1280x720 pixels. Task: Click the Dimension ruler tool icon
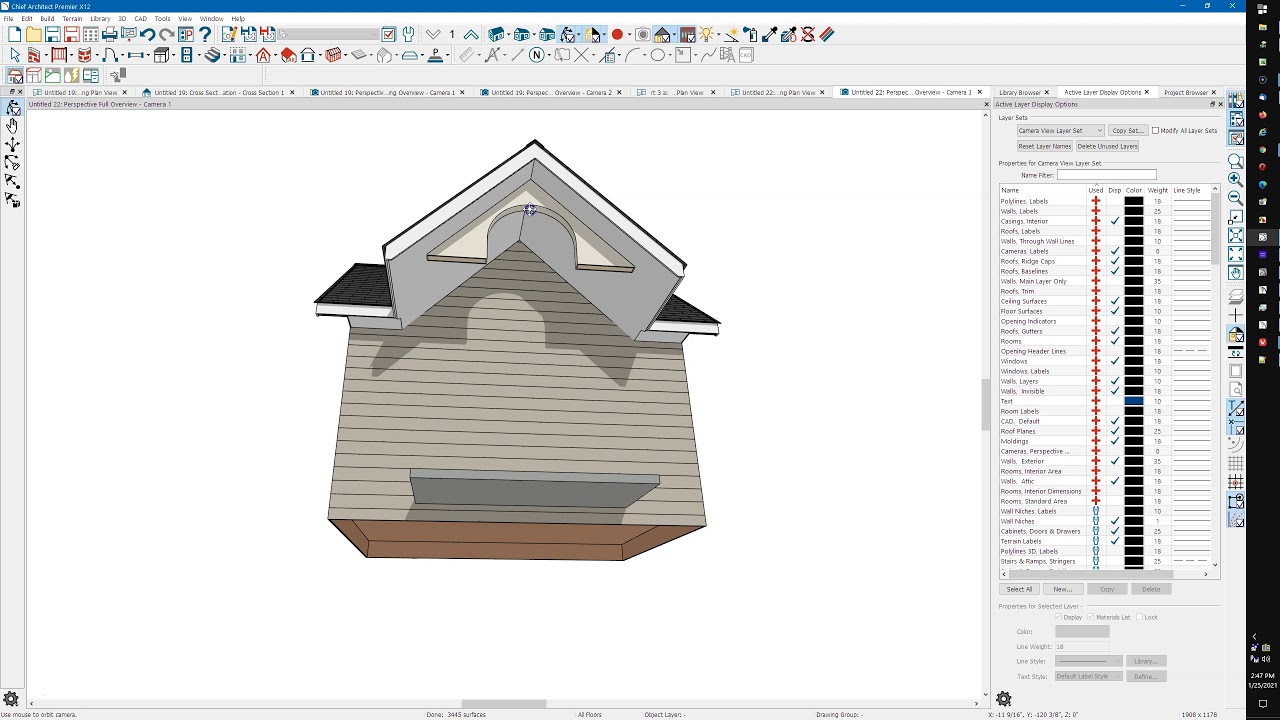tap(466, 55)
